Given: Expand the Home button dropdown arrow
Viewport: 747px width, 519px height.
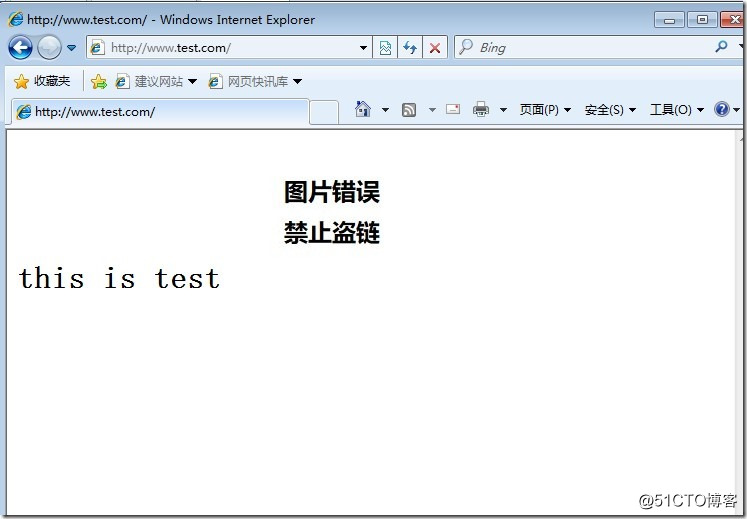Looking at the screenshot, I should point(385,110).
